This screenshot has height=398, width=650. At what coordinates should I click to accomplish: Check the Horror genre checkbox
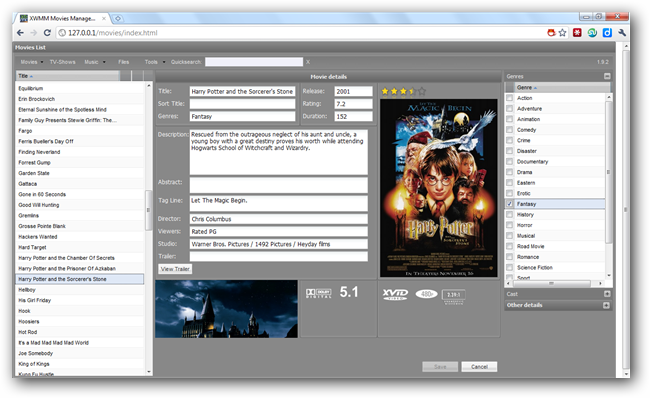pyautogui.click(x=509, y=225)
